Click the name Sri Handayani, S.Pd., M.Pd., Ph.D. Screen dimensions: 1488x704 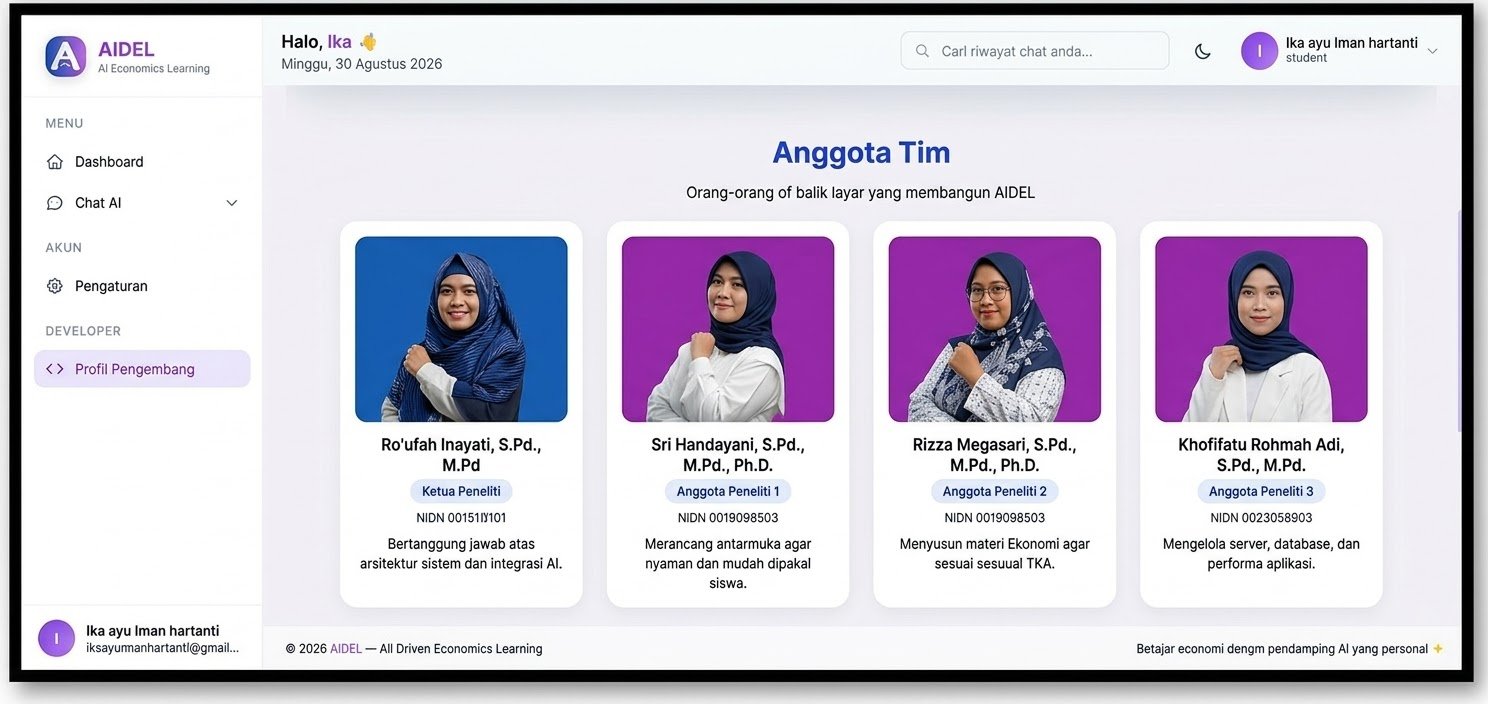pos(728,455)
